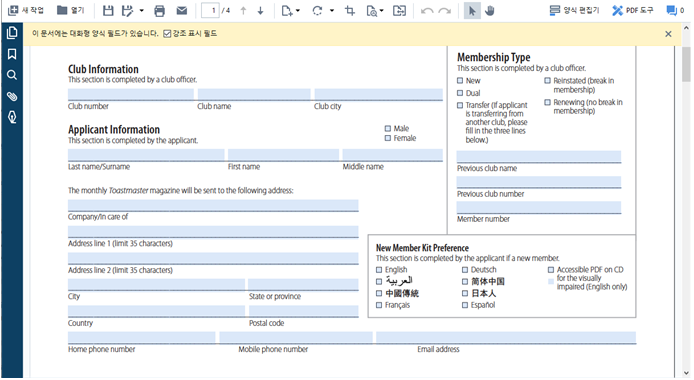The width and height of the screenshot is (694, 380).
Task: Toggle the 강조 표시 필드 checkbox
Action: tap(167, 34)
